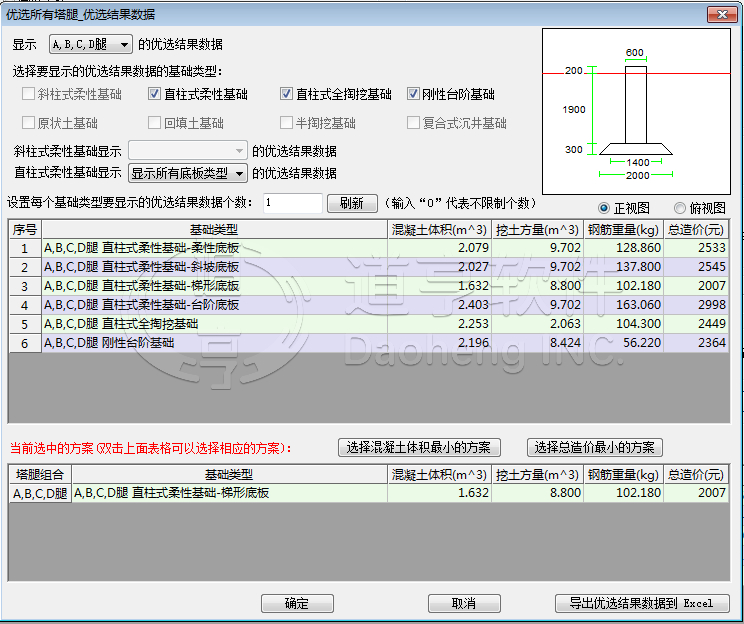Click the steel weight cell 56.220
Screen dimensions: 744x624
623,343
